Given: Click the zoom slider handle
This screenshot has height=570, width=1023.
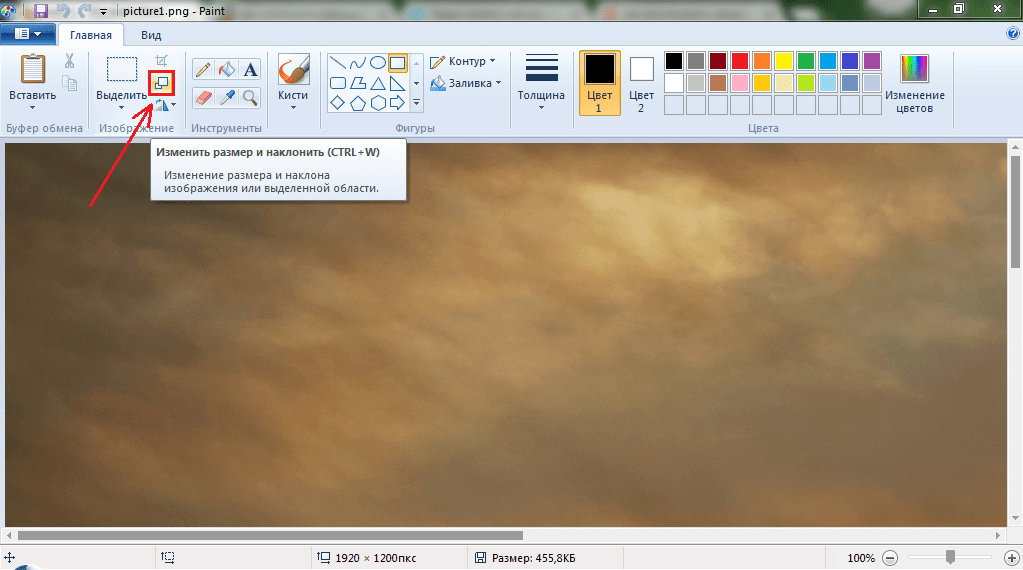Looking at the screenshot, I should (x=951, y=557).
